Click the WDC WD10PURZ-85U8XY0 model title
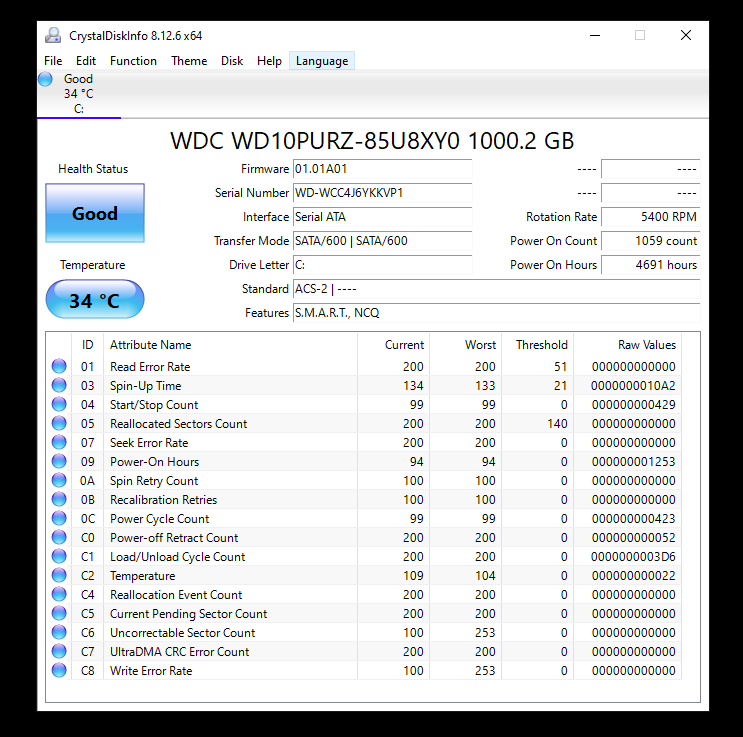The image size is (743, 737). point(372,141)
